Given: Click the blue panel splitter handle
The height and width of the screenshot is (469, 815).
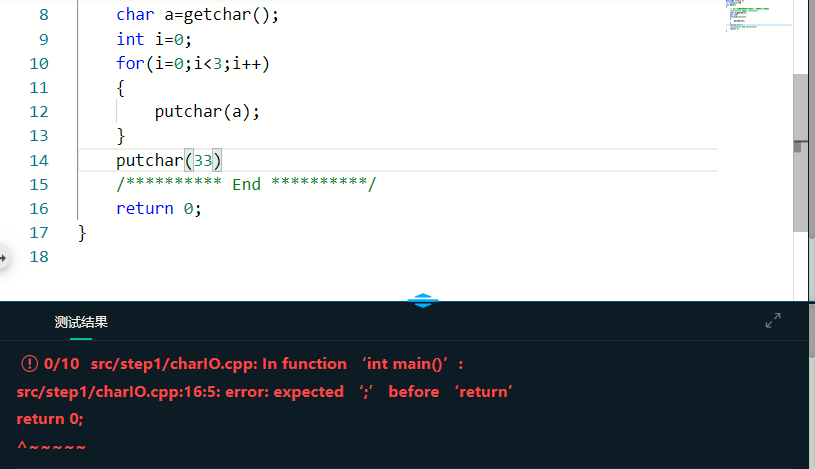Looking at the screenshot, I should (423, 301).
